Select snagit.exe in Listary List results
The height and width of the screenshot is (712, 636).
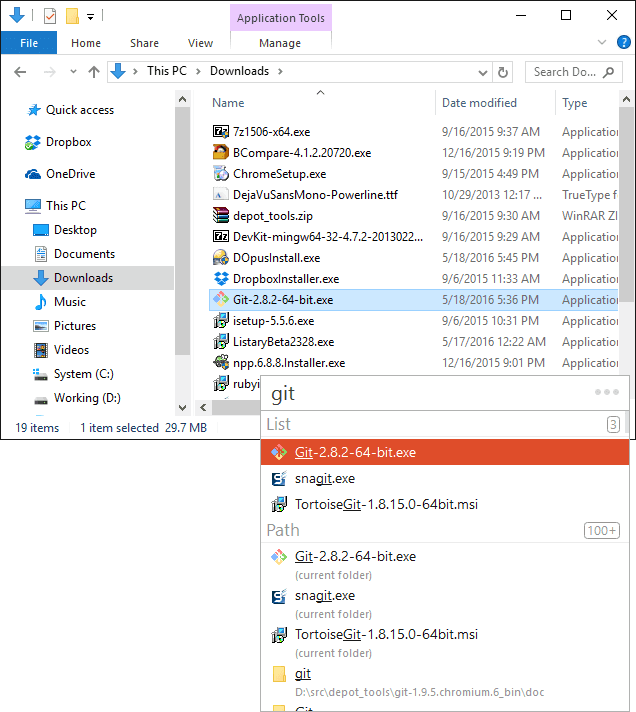[x=445, y=479]
